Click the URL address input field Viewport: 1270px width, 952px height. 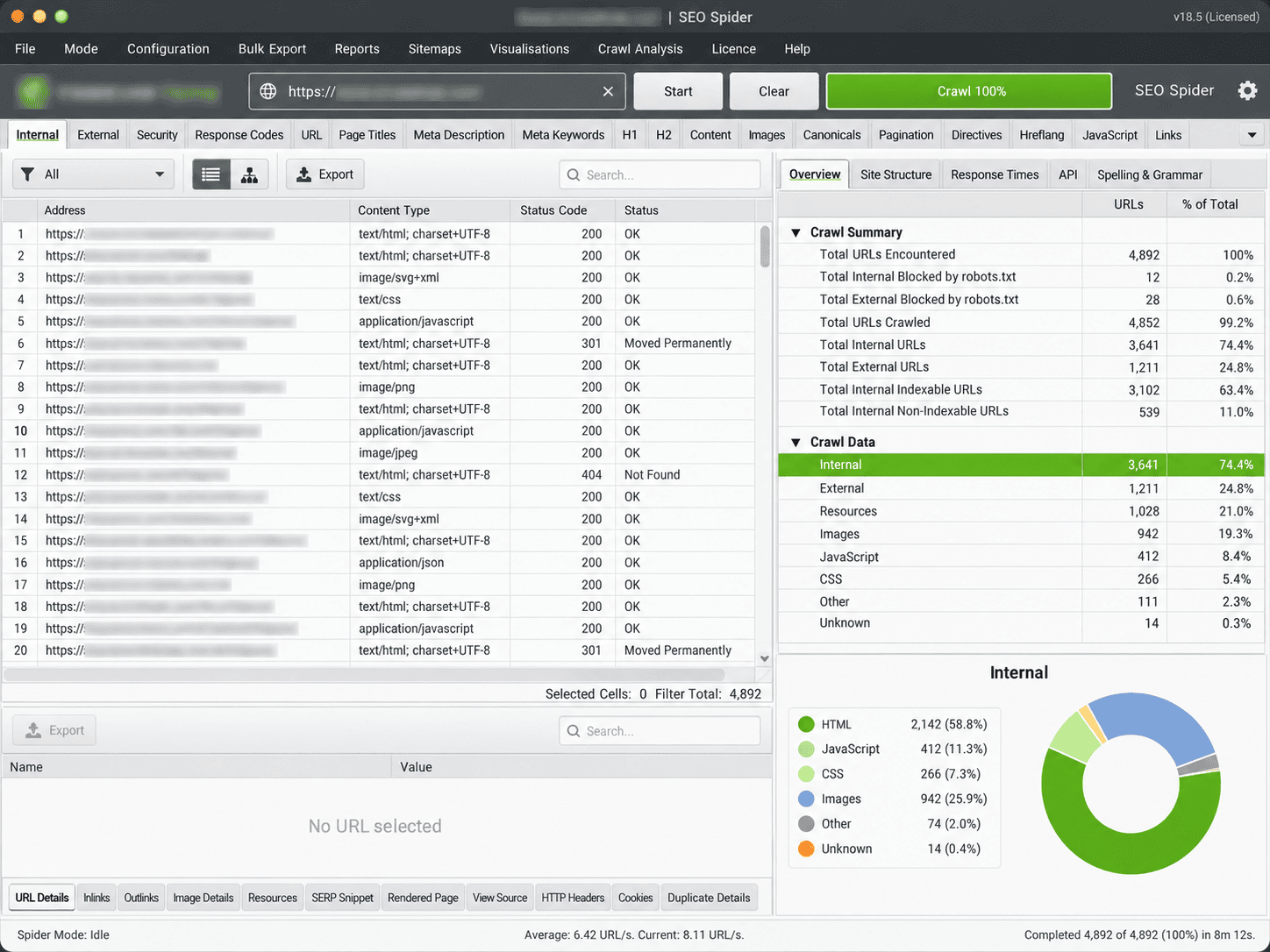click(438, 91)
